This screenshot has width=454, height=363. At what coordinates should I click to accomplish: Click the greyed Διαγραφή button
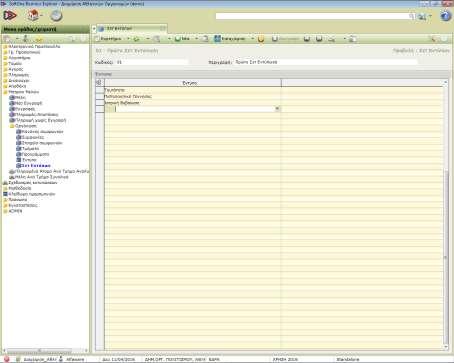pyautogui.click(x=286, y=39)
